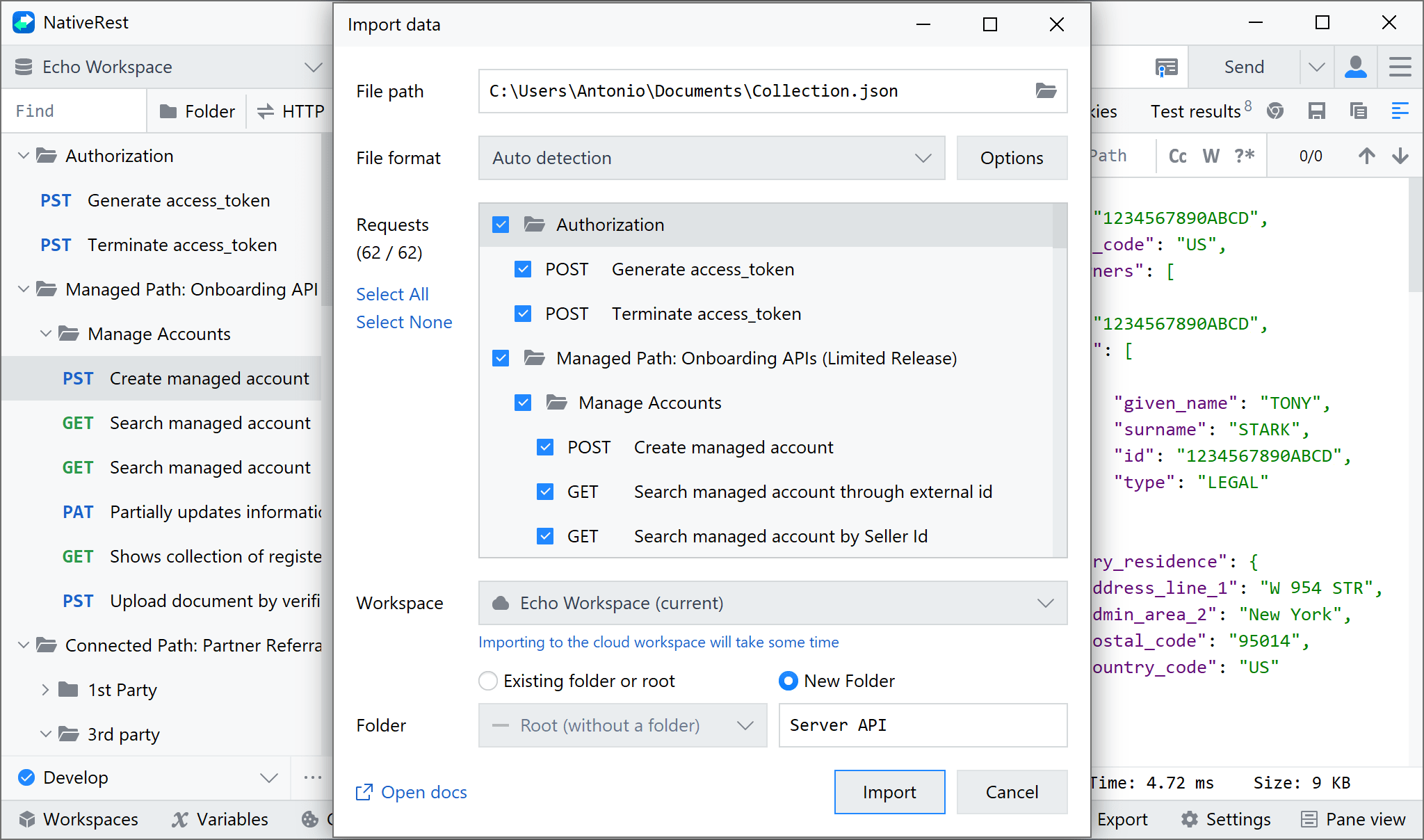Image resolution: width=1424 pixels, height=840 pixels.
Task: Select the New Folder radio button
Action: pyautogui.click(x=788, y=681)
